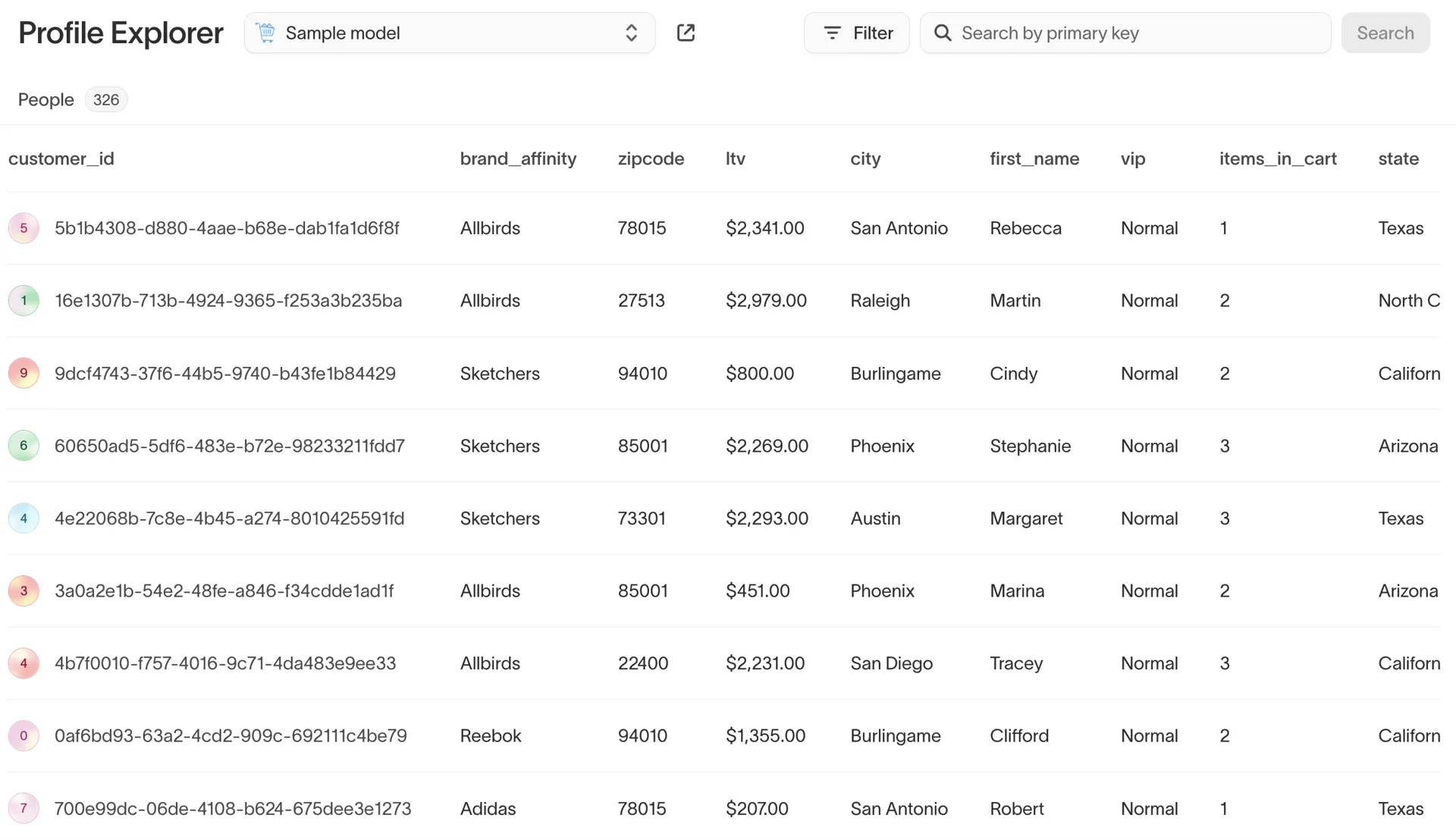
Task: Click the items_in_cart column header
Action: 1278,158
